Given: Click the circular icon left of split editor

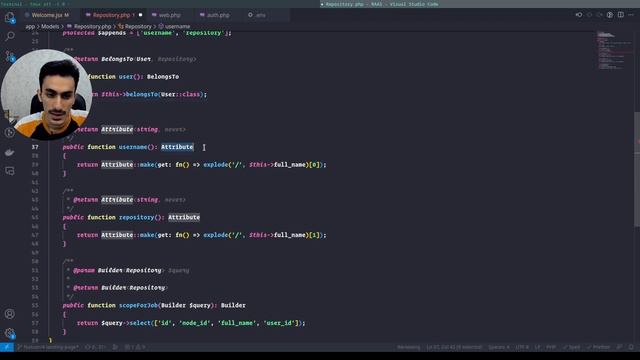Looking at the screenshot, I should [x=609, y=15].
